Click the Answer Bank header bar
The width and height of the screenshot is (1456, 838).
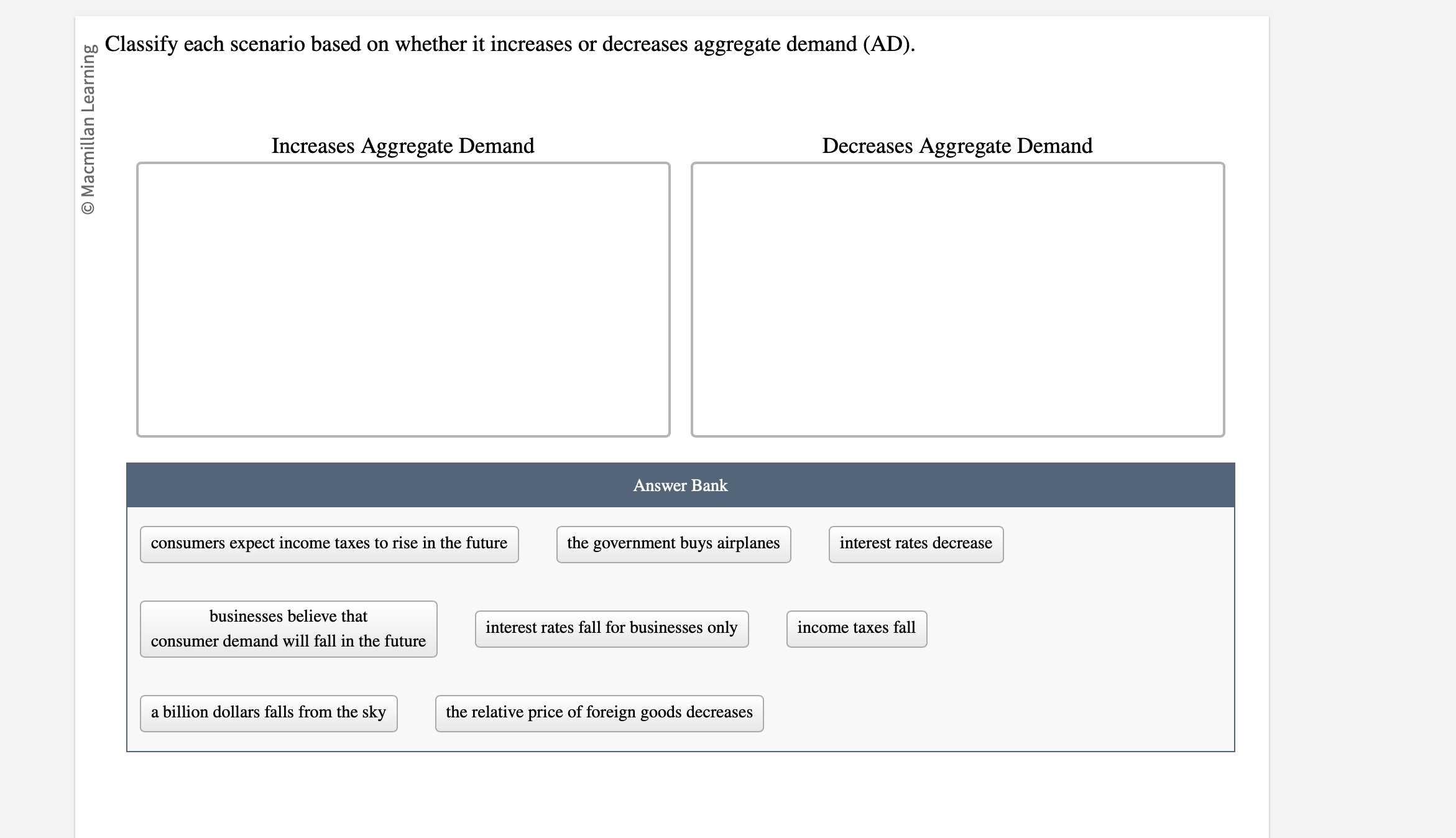[x=680, y=486]
